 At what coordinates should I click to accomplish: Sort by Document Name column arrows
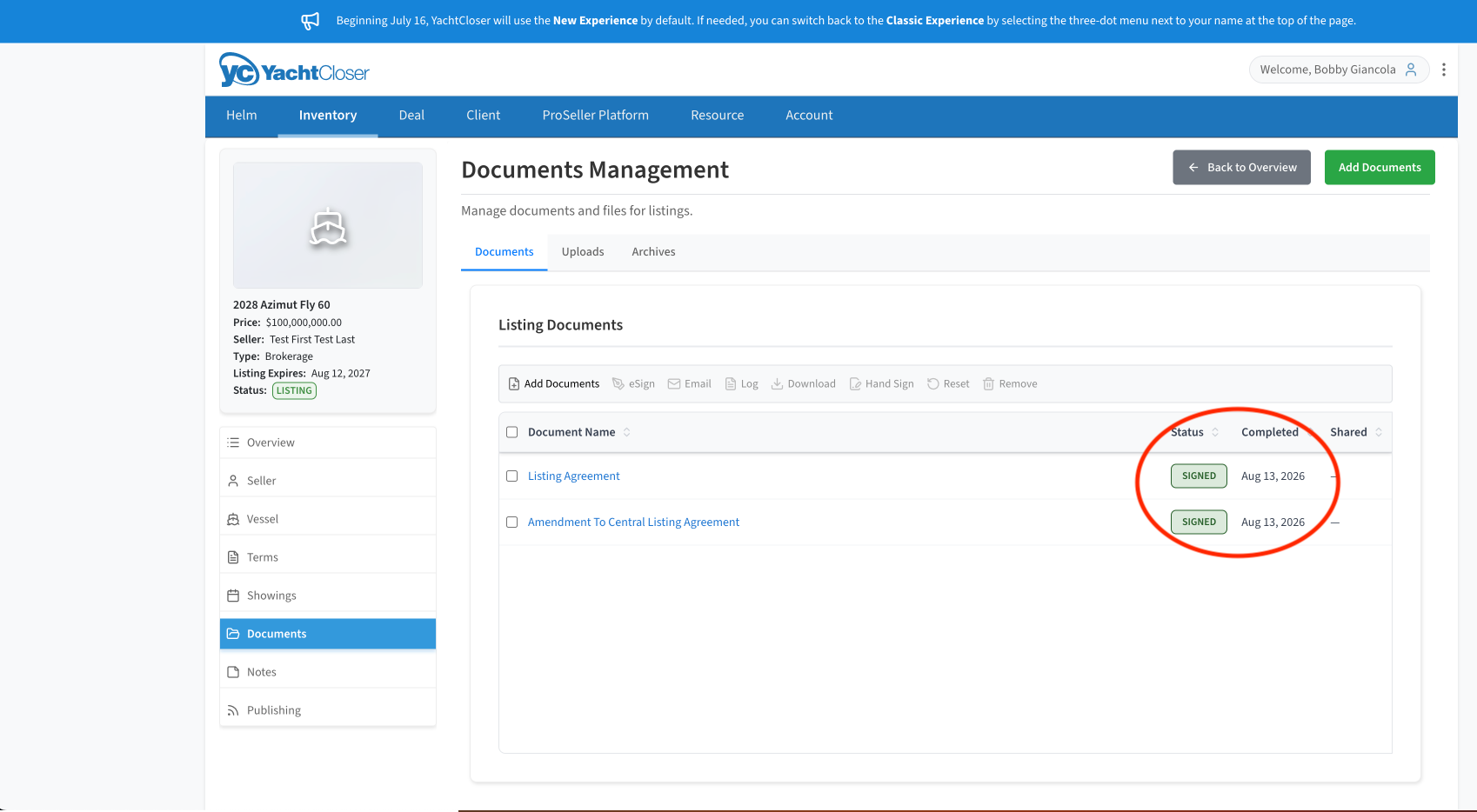point(626,432)
